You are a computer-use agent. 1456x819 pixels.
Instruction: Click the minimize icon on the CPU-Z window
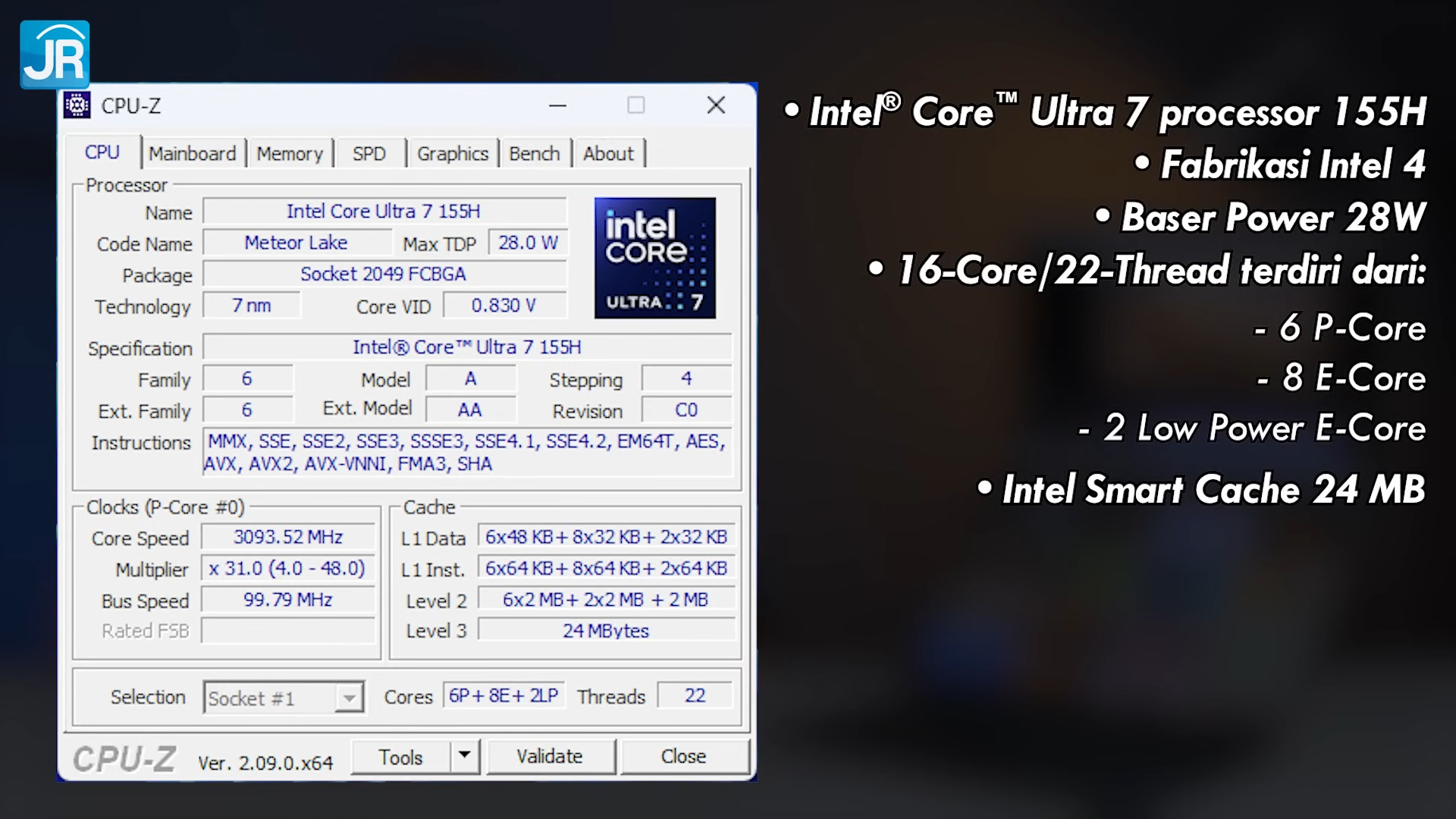coord(558,105)
